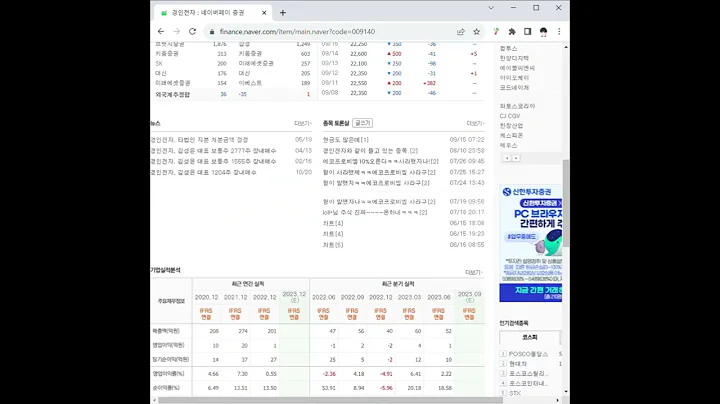Open STX in popular searches
720x404 pixels.
tap(515, 393)
